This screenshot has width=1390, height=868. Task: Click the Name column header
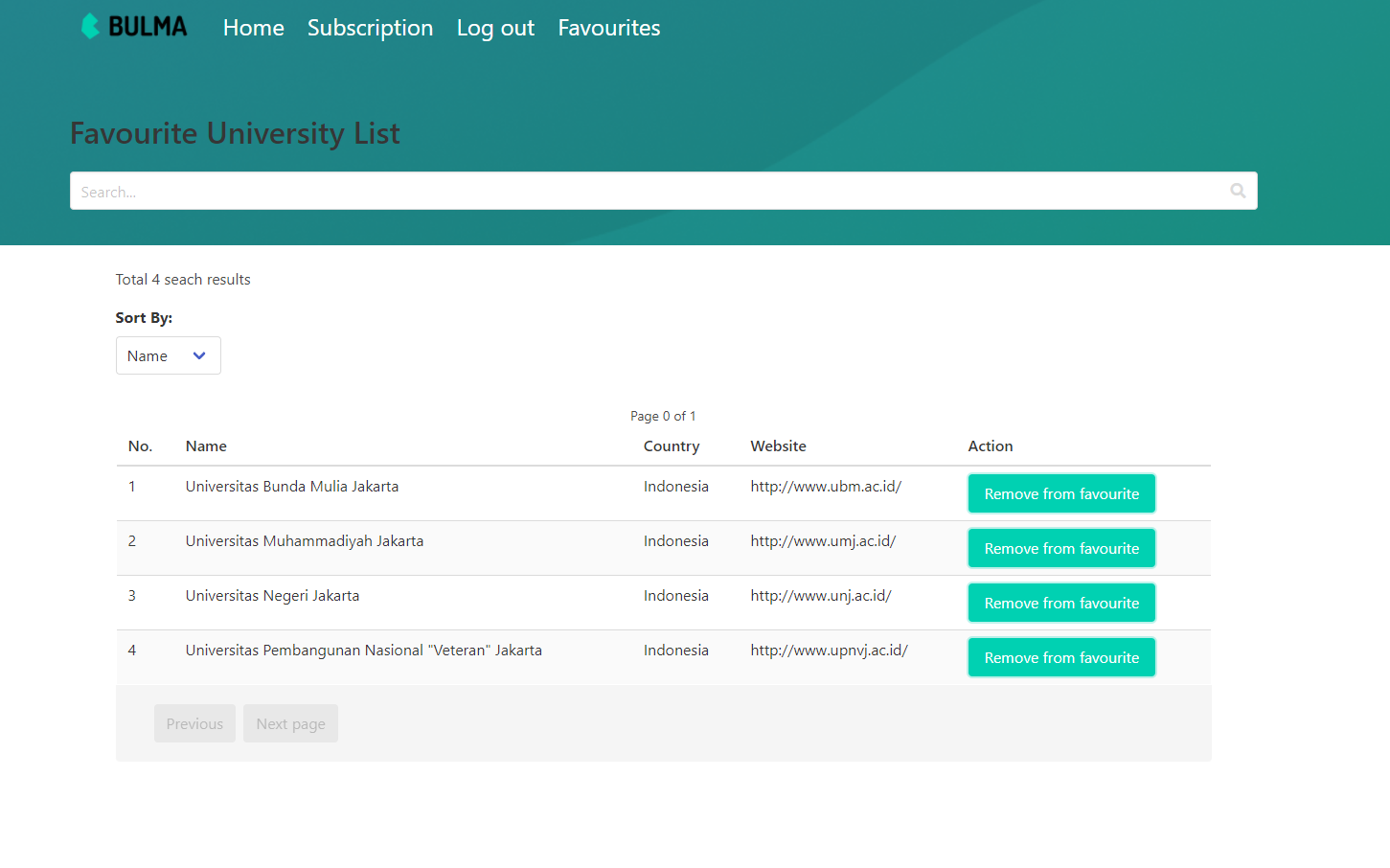206,446
